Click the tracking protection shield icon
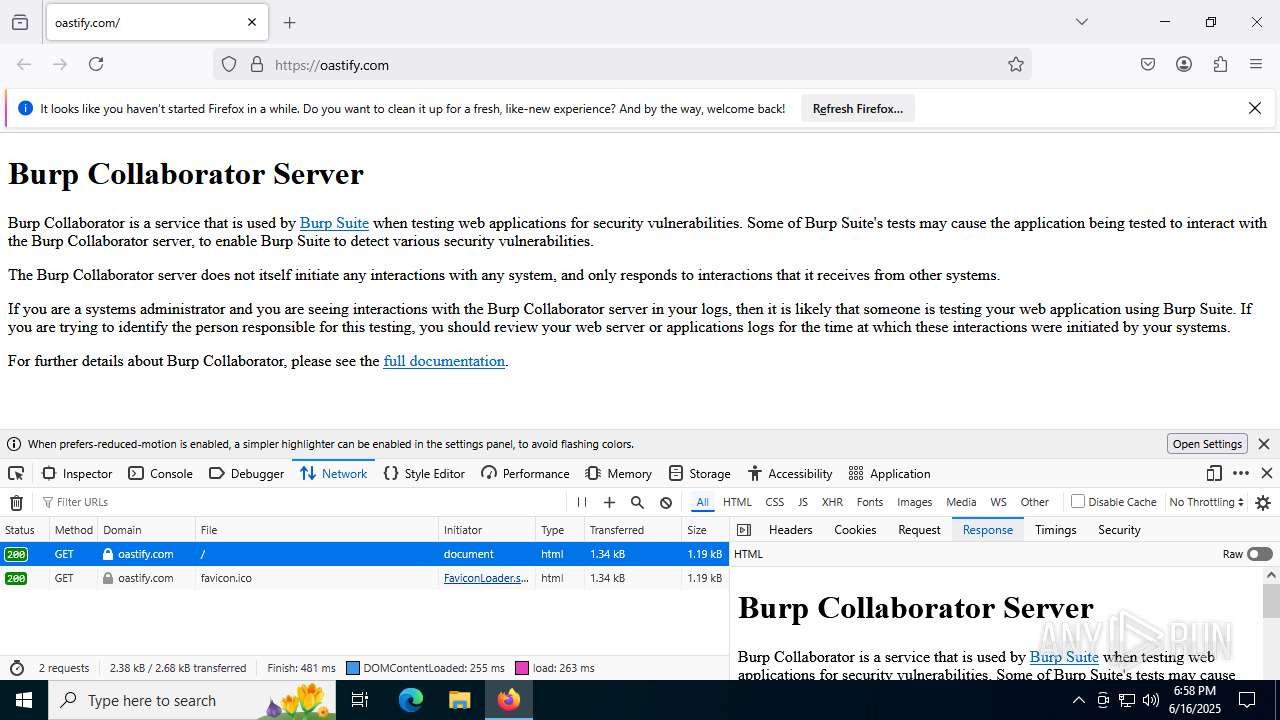 pos(229,64)
